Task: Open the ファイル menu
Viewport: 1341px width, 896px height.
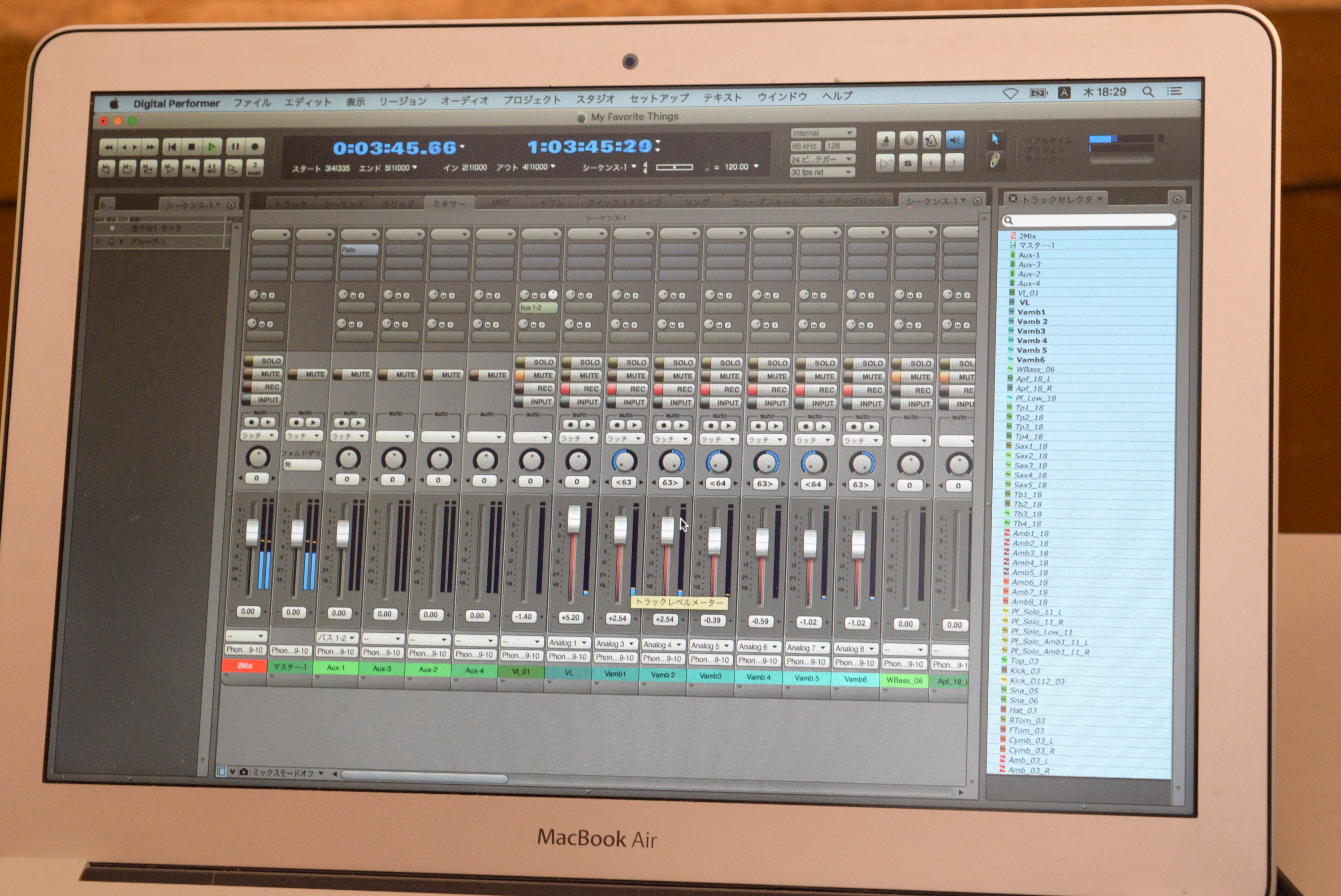Action: pyautogui.click(x=251, y=103)
